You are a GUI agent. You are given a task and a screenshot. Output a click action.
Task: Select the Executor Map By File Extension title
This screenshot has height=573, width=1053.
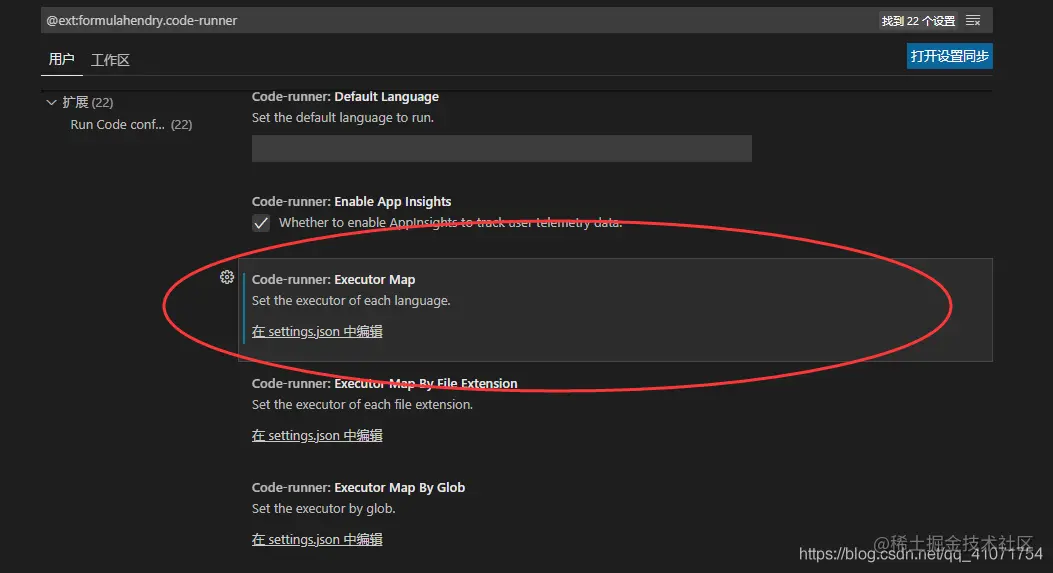tap(384, 383)
